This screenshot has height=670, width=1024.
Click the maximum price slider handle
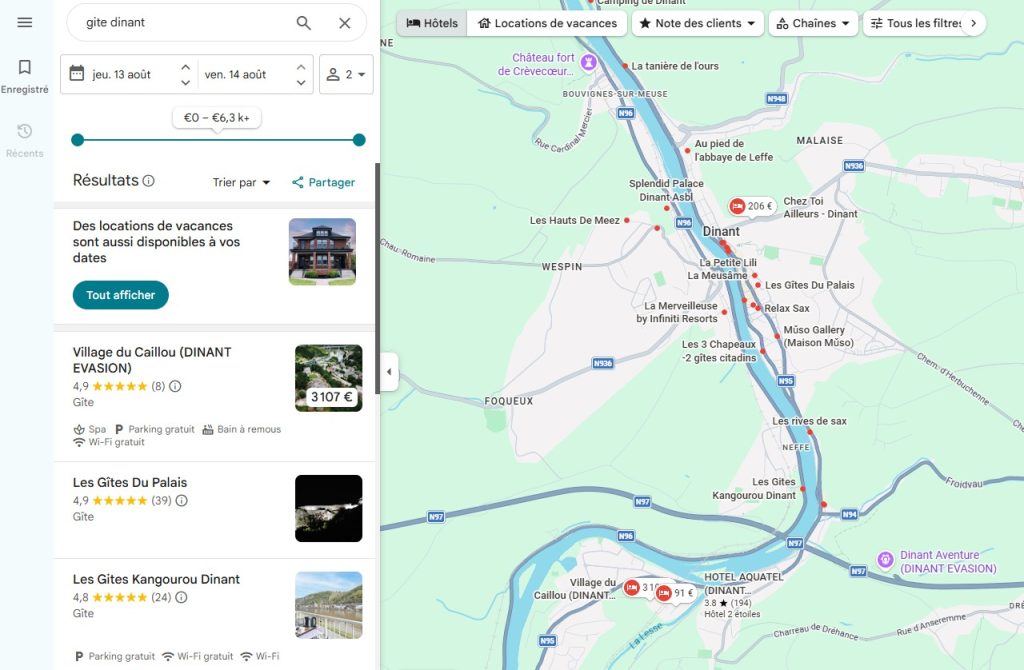(x=359, y=140)
